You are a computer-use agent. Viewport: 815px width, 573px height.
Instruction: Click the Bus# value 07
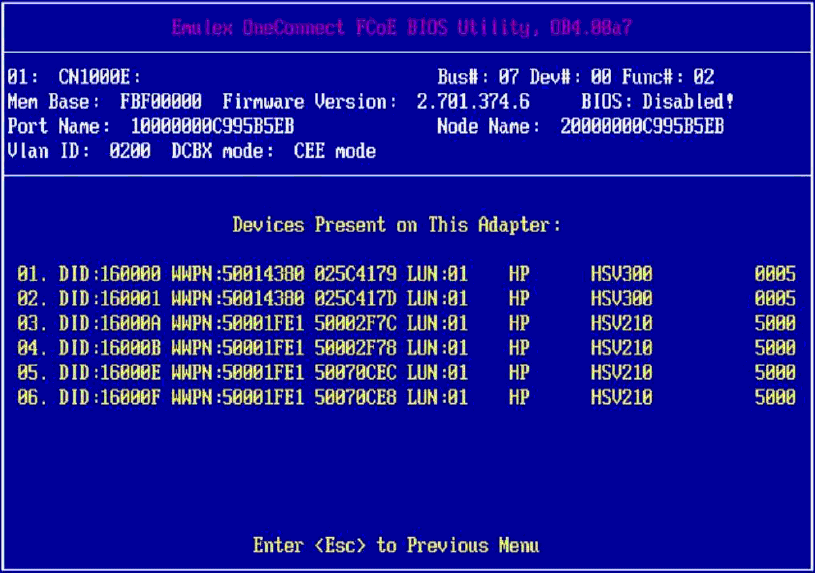pos(509,77)
